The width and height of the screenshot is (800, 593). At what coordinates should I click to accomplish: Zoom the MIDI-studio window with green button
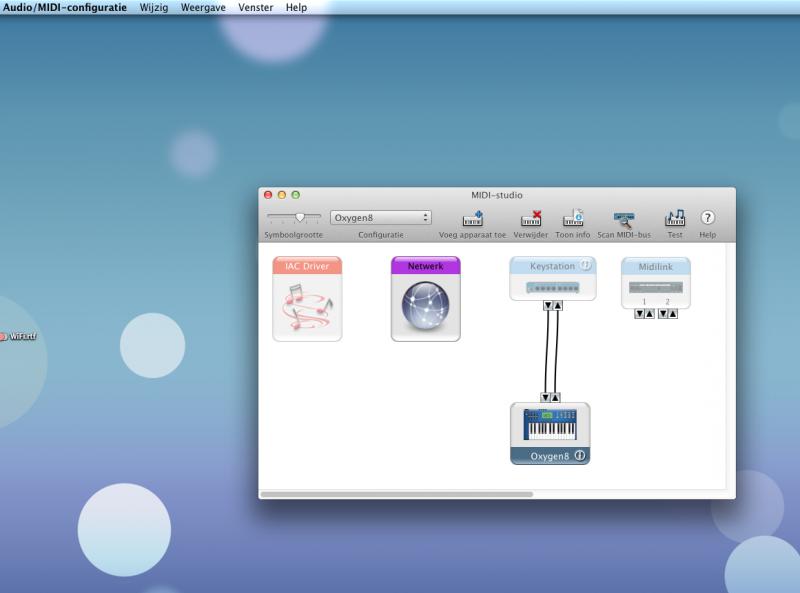tap(295, 195)
